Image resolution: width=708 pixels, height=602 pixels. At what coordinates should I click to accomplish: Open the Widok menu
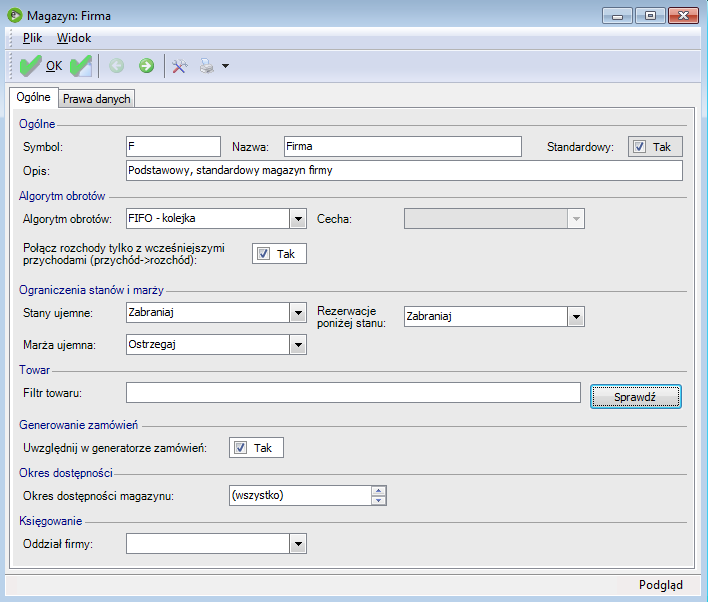tap(74, 38)
